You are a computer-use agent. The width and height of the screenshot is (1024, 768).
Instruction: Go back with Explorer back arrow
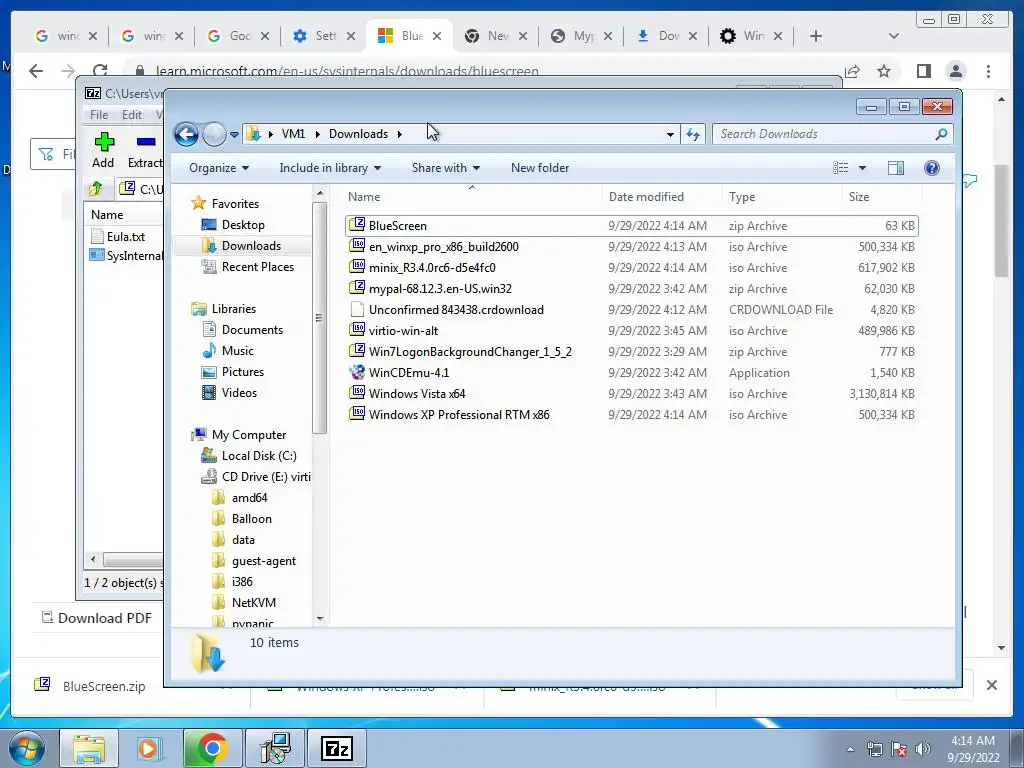(186, 135)
